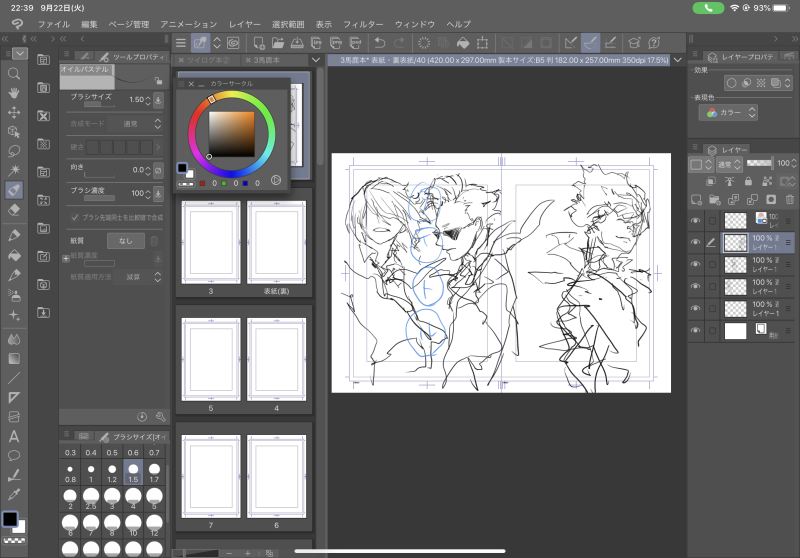
Task: Toggle the brush tip blending checkbox
Action: pos(75,217)
